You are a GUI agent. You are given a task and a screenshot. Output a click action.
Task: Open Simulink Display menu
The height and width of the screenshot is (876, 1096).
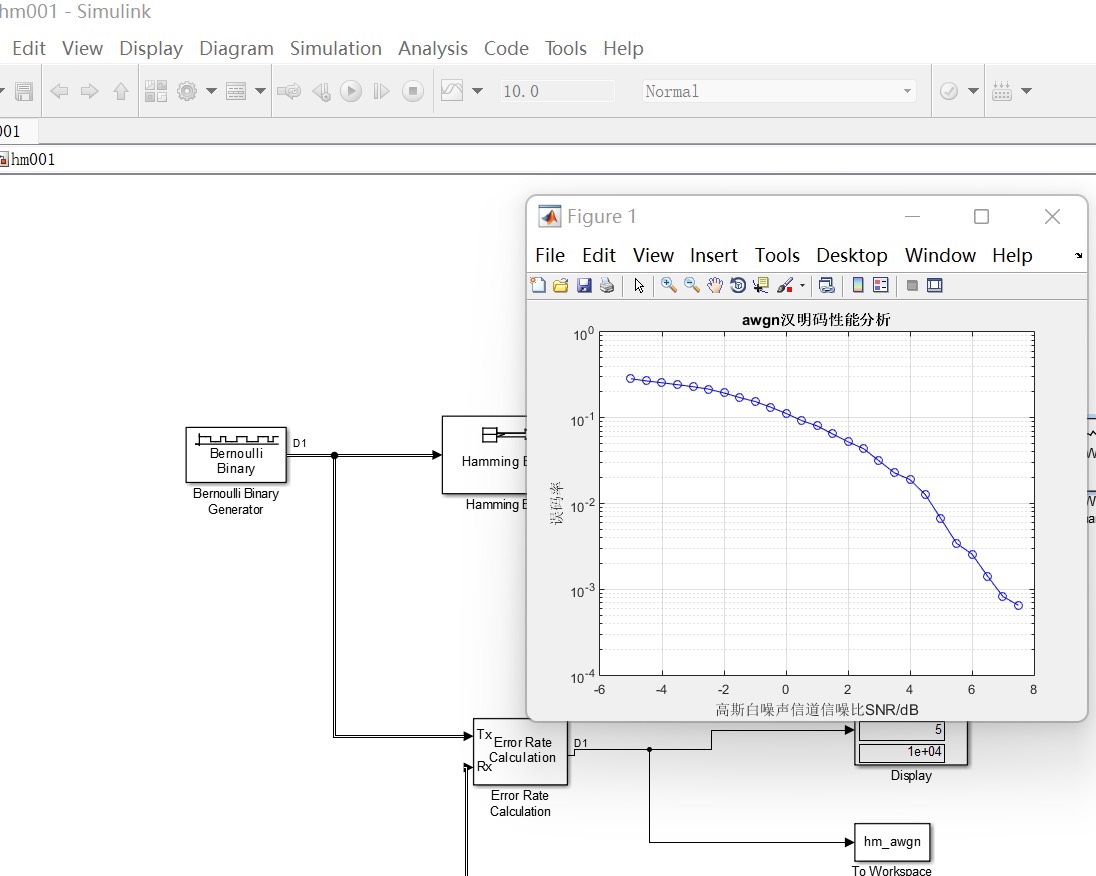(x=151, y=48)
